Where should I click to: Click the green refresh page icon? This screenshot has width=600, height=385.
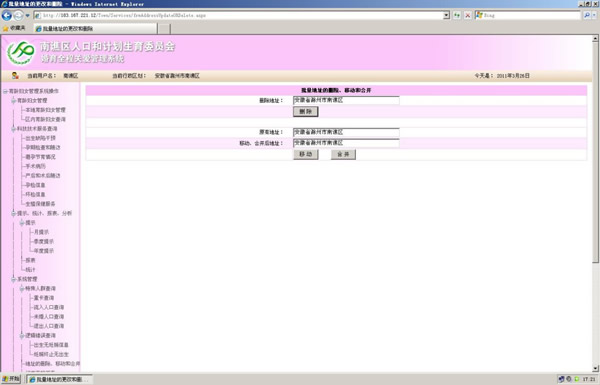(x=457, y=15)
